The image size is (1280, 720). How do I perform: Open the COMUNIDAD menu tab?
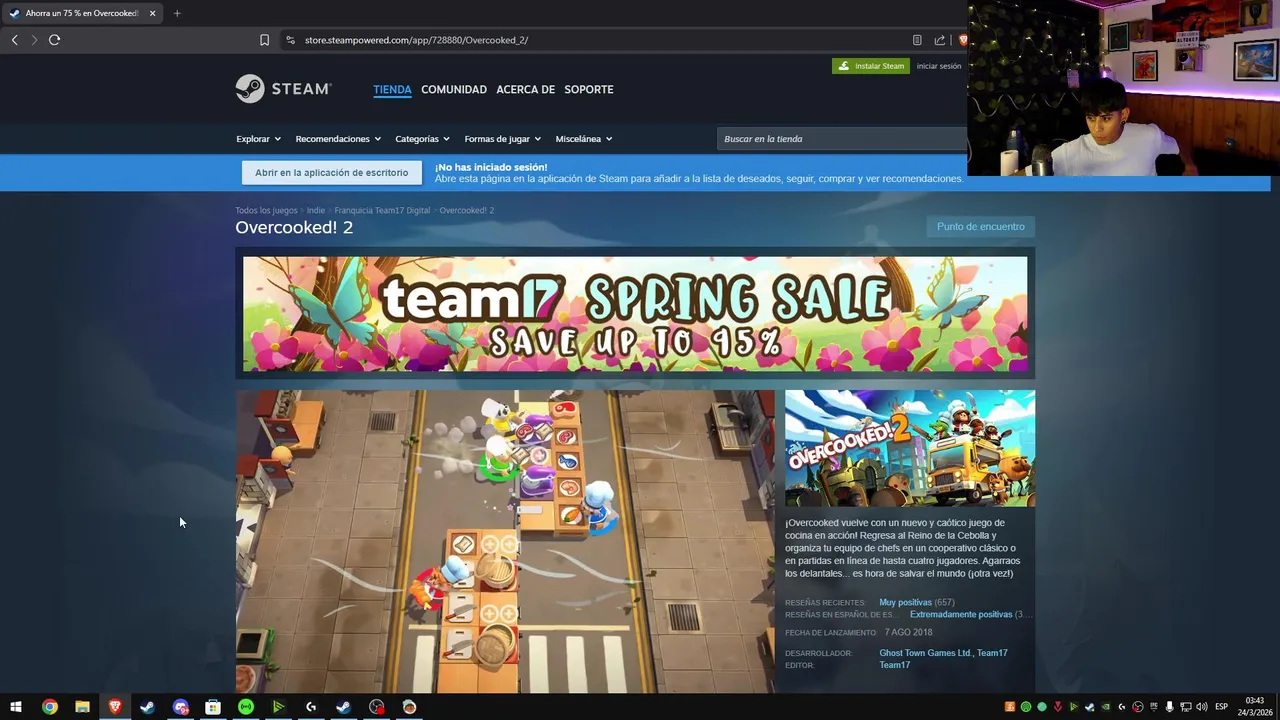[x=454, y=89]
